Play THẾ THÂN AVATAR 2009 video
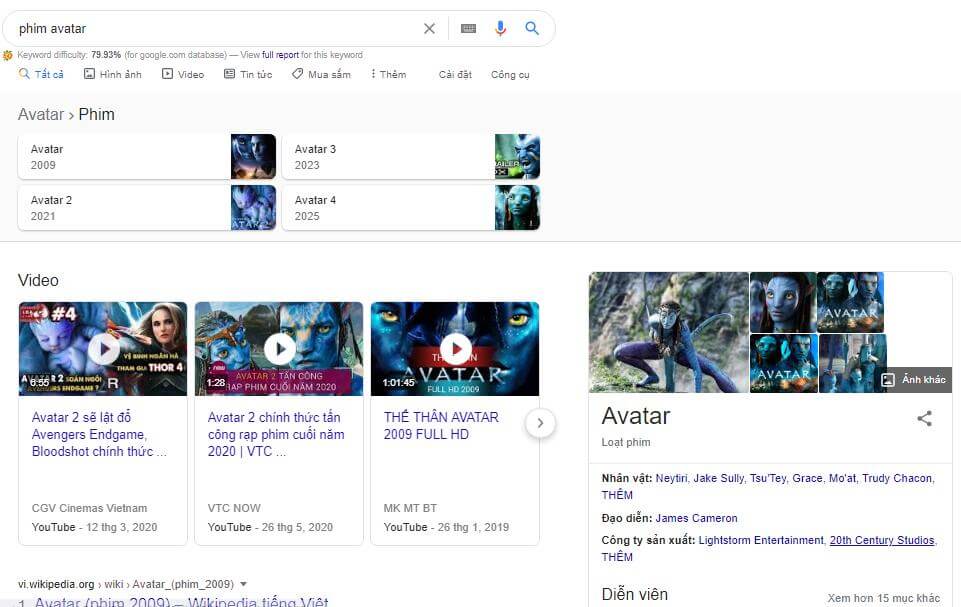Screen dimensions: 961x607 point(455,348)
